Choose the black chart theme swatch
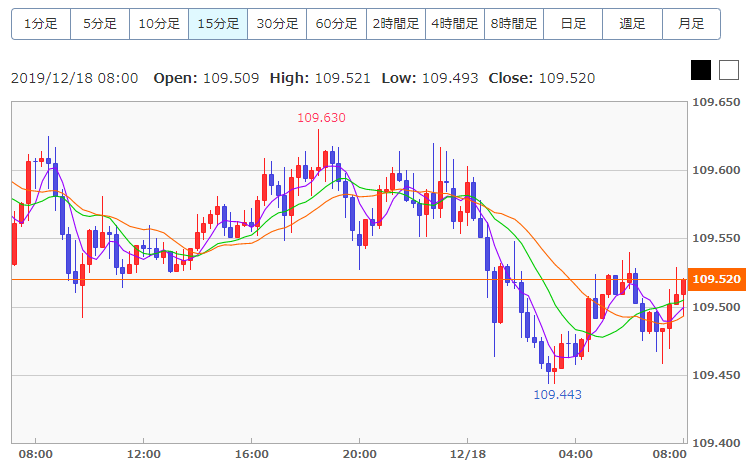Screen dimensions: 756x466 pyautogui.click(x=701, y=70)
